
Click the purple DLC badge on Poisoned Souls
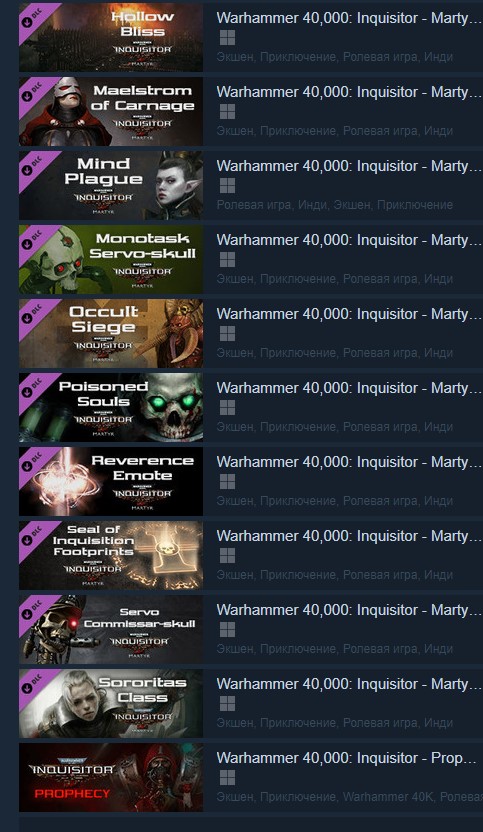33,388
